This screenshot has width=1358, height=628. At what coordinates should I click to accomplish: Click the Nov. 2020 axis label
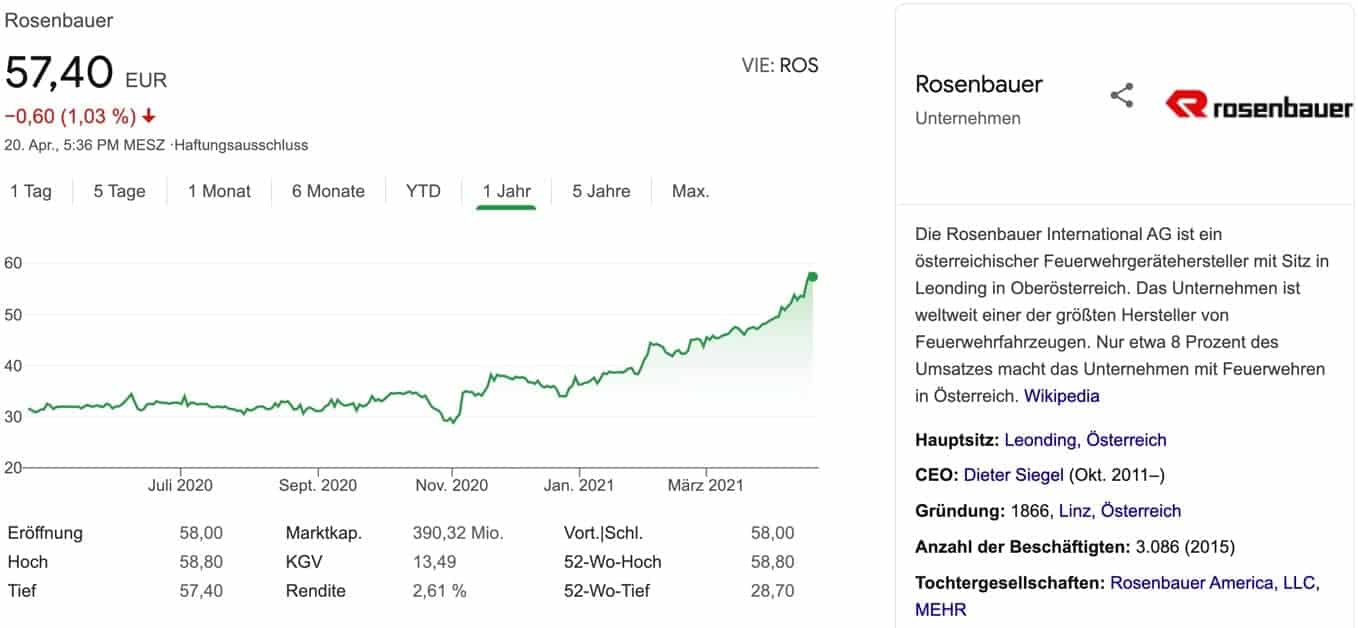pos(451,486)
